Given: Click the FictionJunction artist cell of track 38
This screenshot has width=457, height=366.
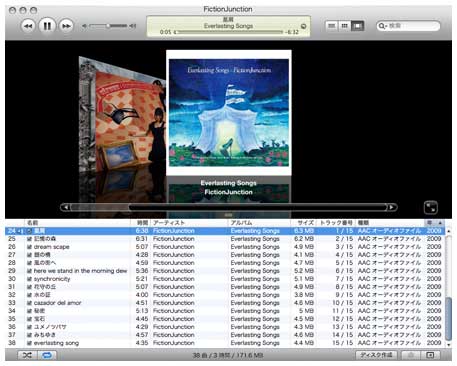Looking at the screenshot, I should click(x=174, y=343).
